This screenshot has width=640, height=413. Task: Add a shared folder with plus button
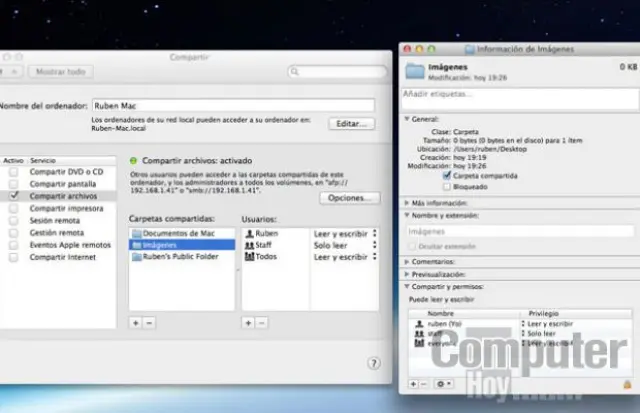pyautogui.click(x=135, y=323)
